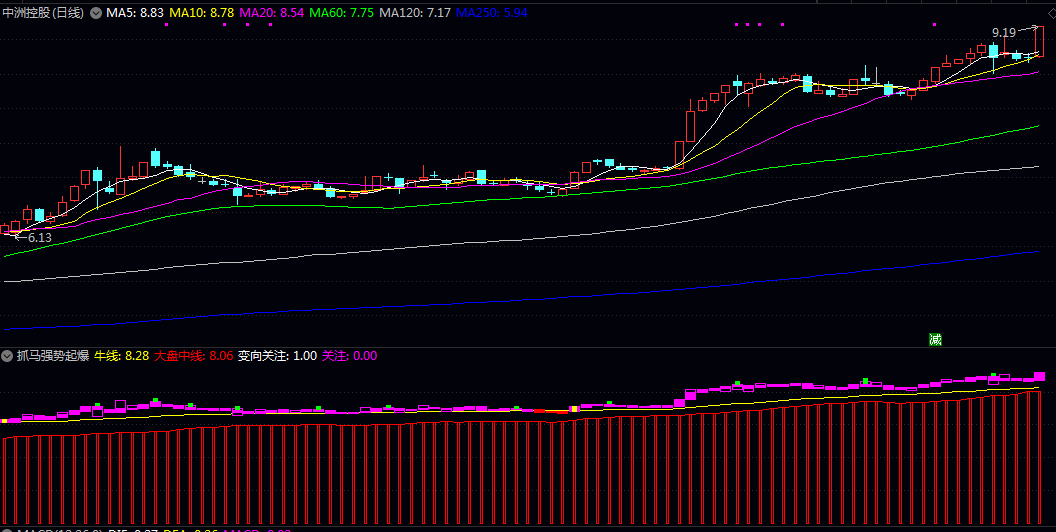The height and width of the screenshot is (532, 1056).
Task: Click the magenta MA20 indicator label
Action: (x=271, y=13)
